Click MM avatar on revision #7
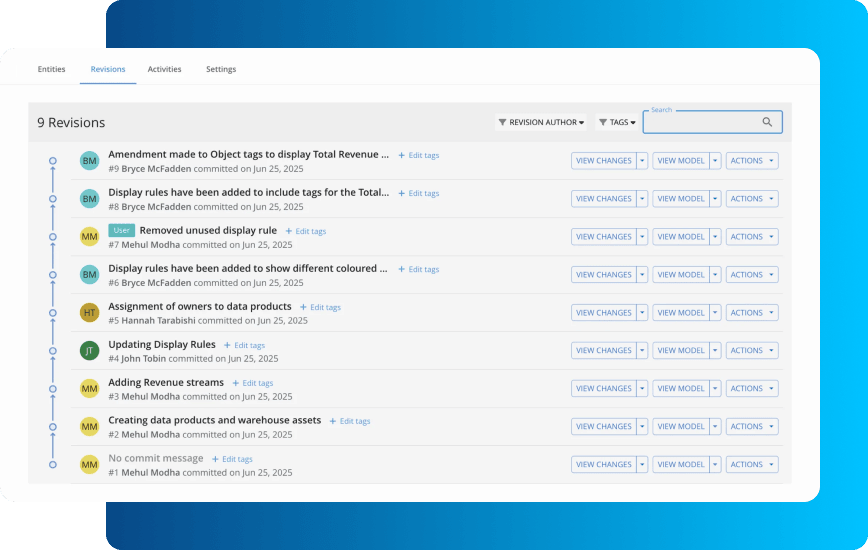 point(89,237)
